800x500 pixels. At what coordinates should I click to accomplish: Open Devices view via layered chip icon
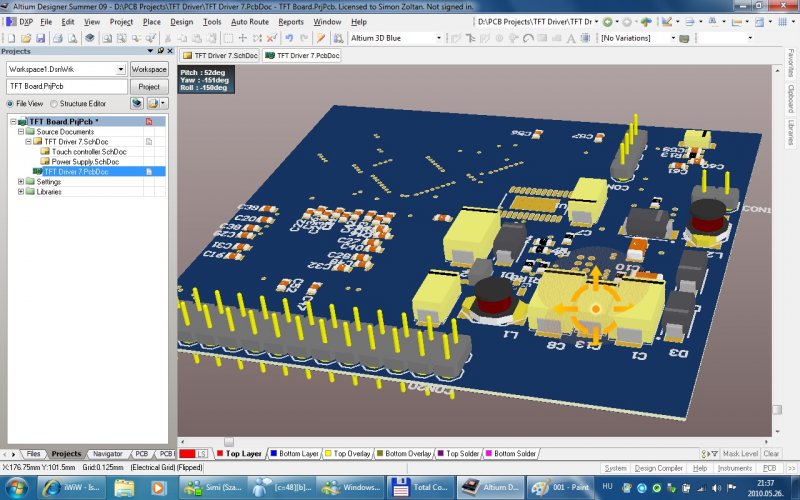(x=90, y=38)
